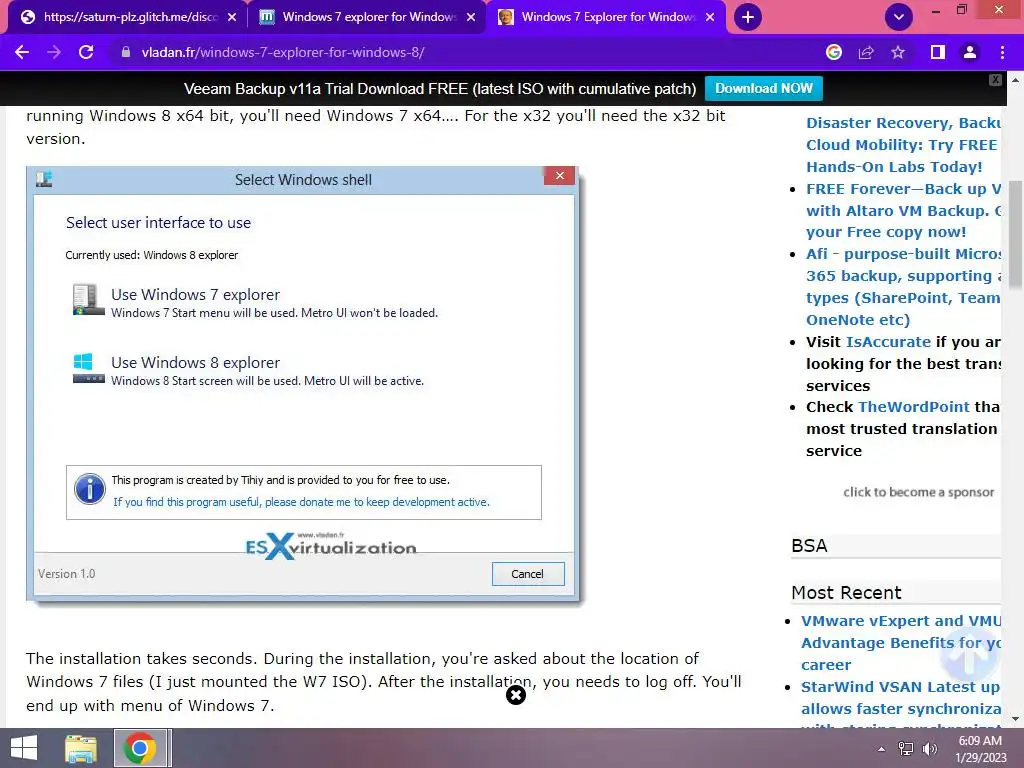Open a new browser tab
The width and height of the screenshot is (1024, 768).
point(748,17)
